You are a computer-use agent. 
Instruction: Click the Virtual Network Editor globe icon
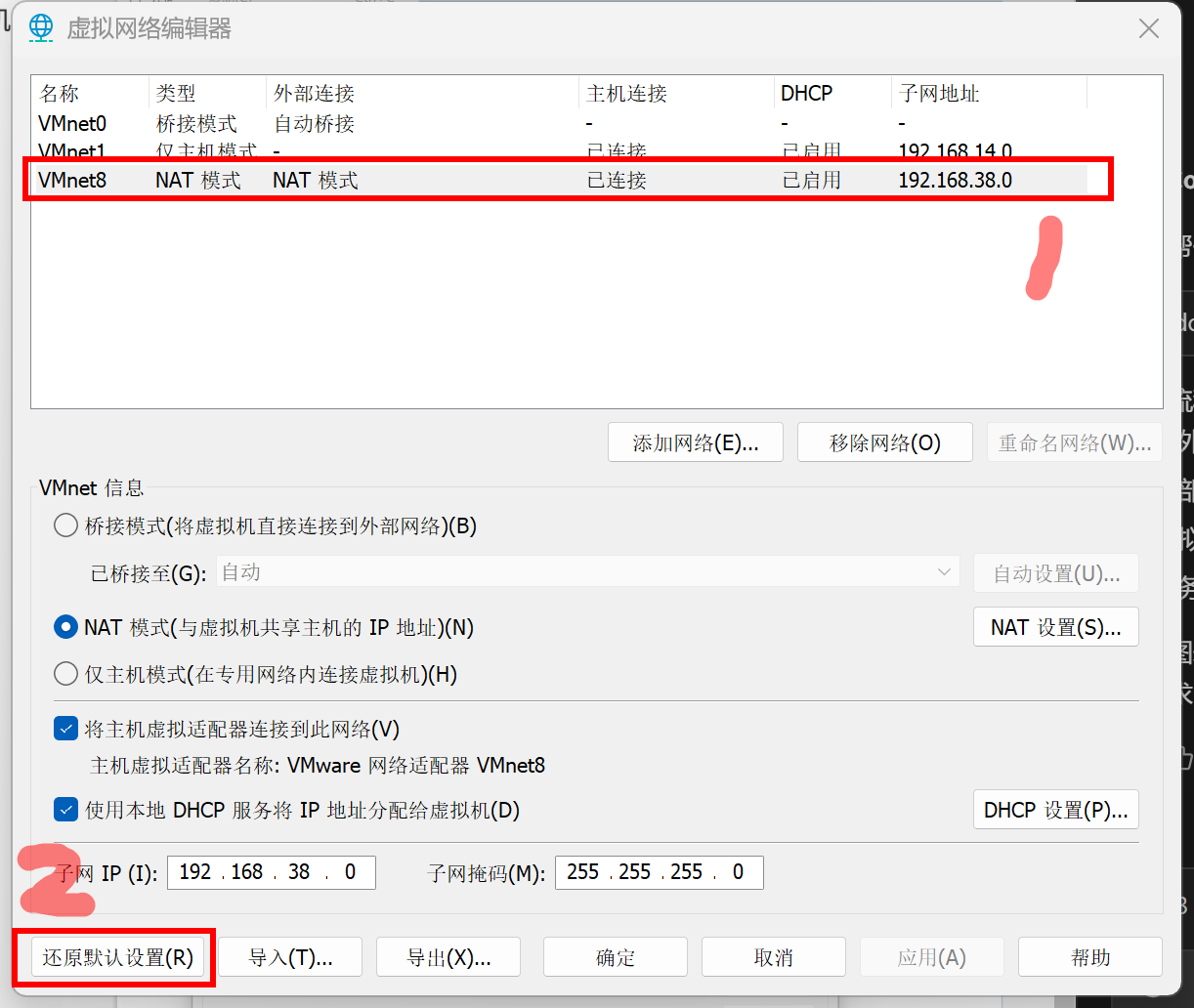point(40,28)
